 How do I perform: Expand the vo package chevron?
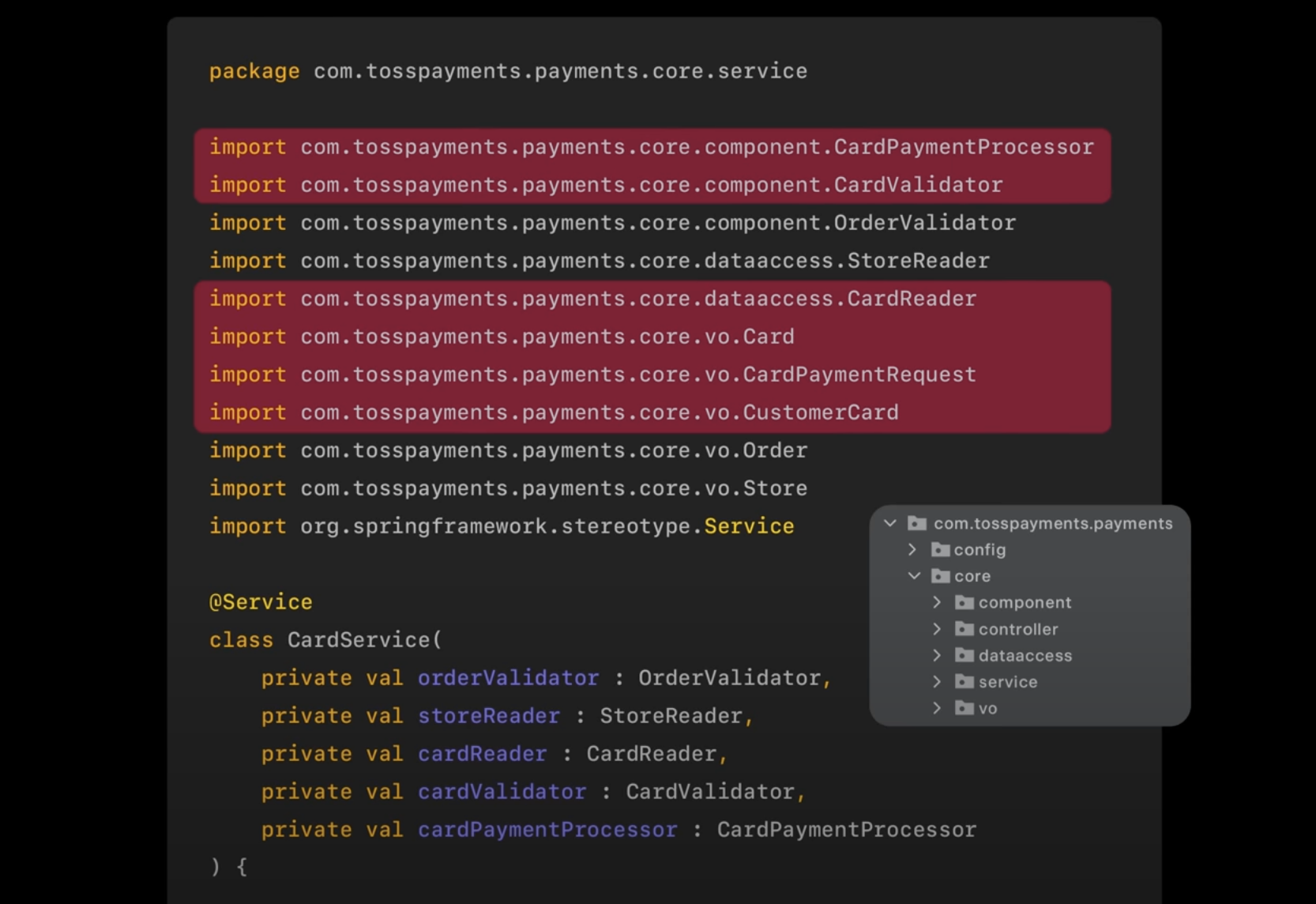pos(937,708)
